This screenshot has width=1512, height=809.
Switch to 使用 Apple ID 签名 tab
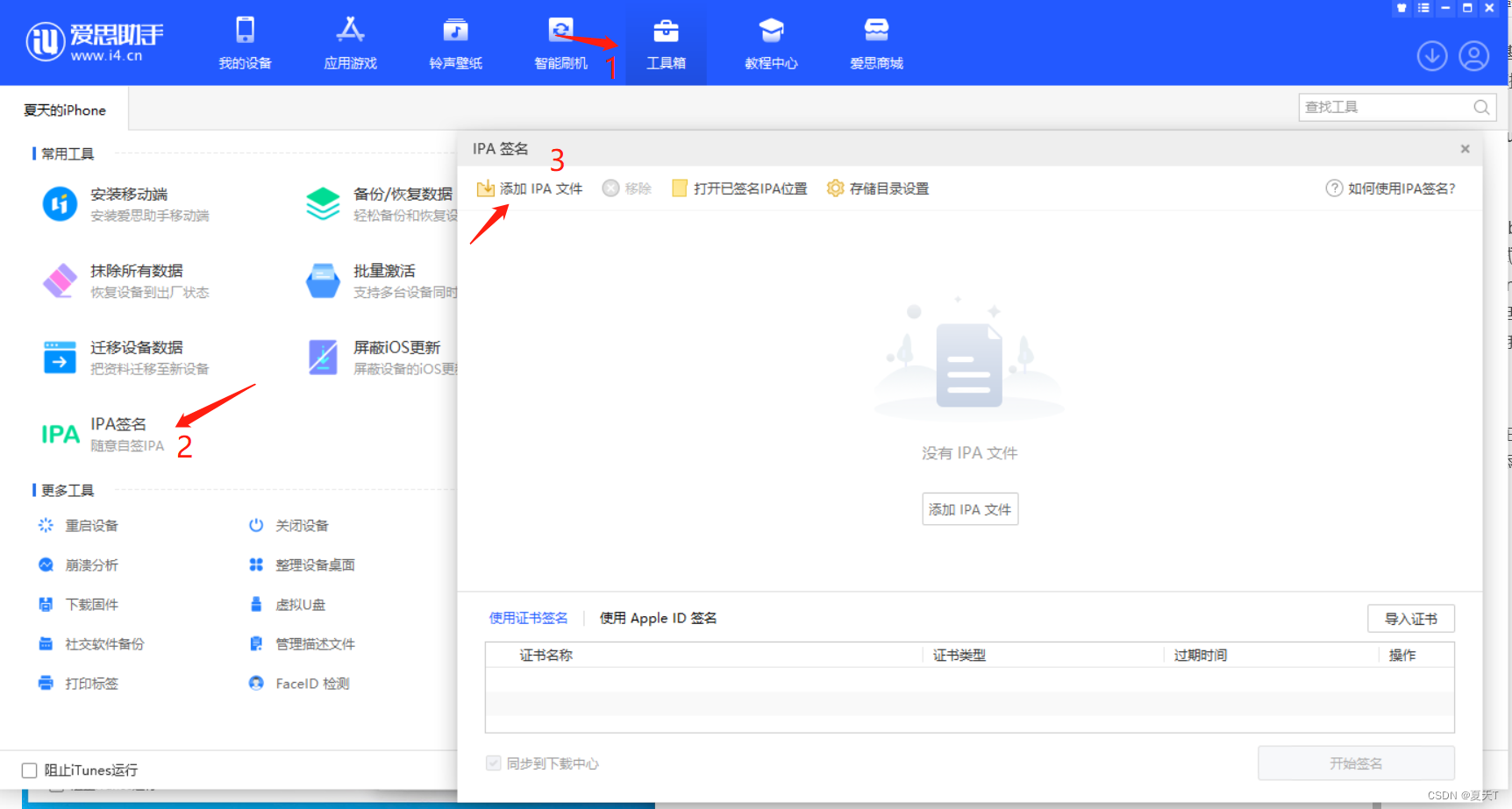pos(659,618)
